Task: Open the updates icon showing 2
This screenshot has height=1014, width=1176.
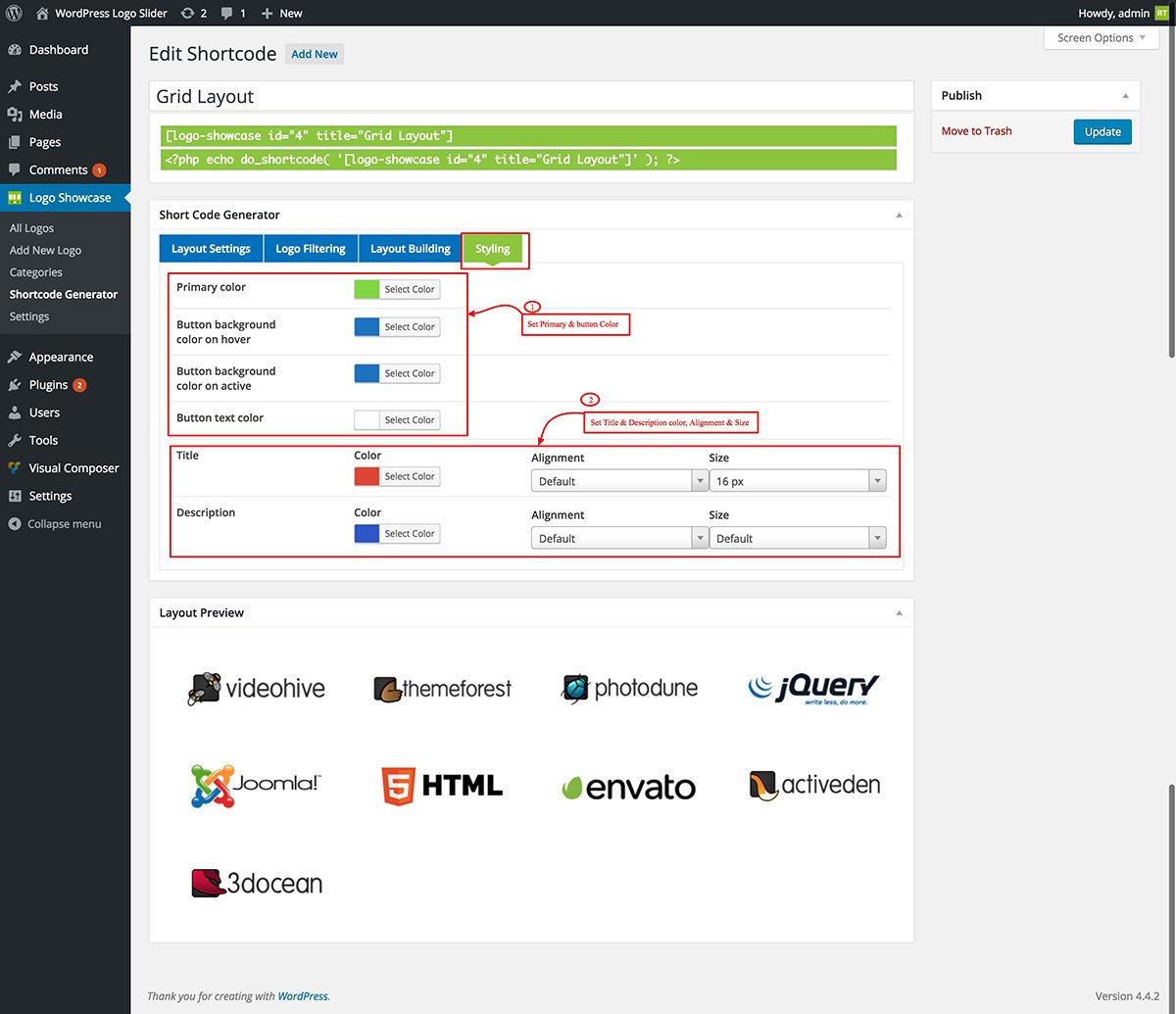Action: pyautogui.click(x=187, y=13)
